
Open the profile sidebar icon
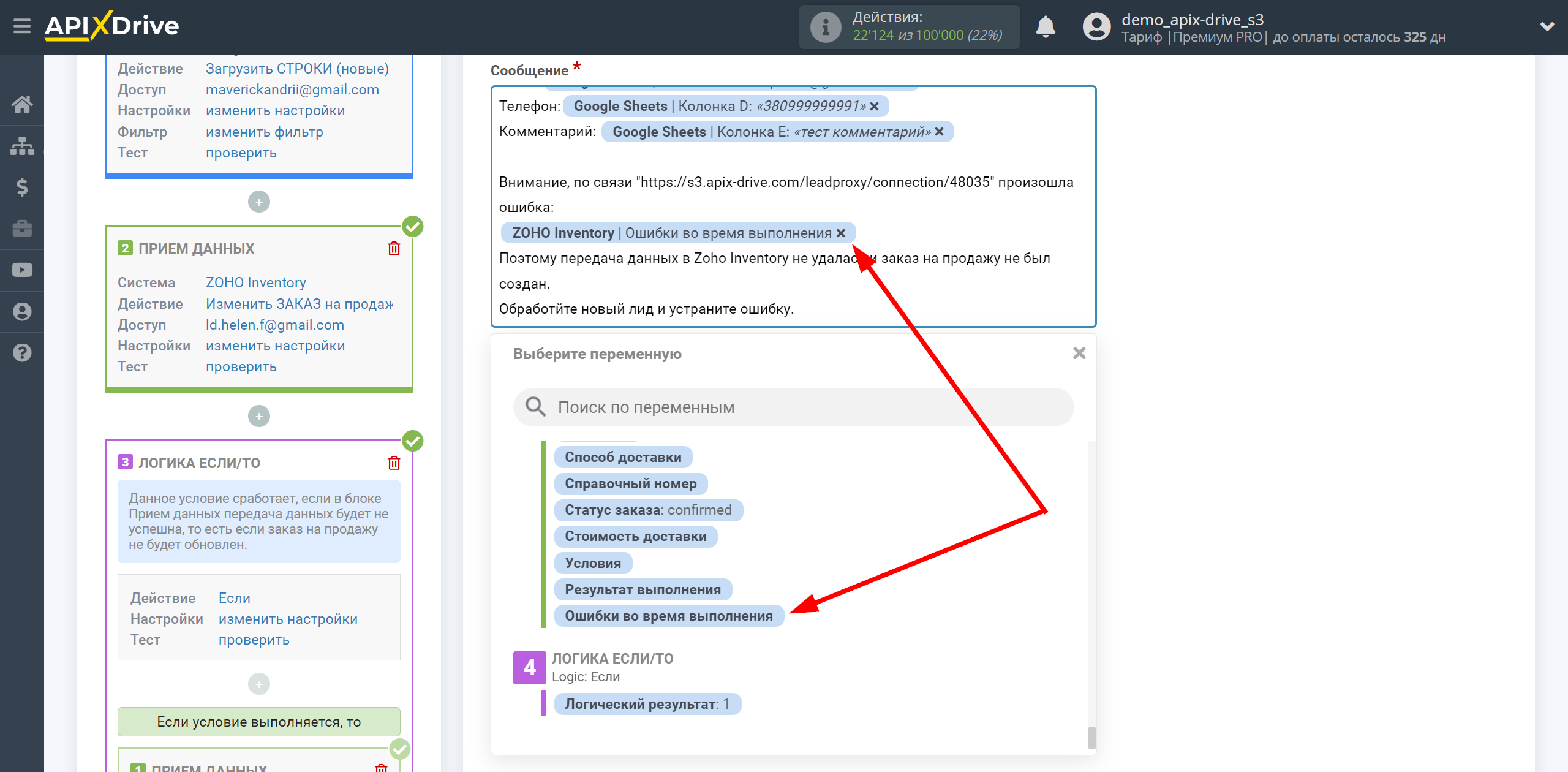coord(22,311)
